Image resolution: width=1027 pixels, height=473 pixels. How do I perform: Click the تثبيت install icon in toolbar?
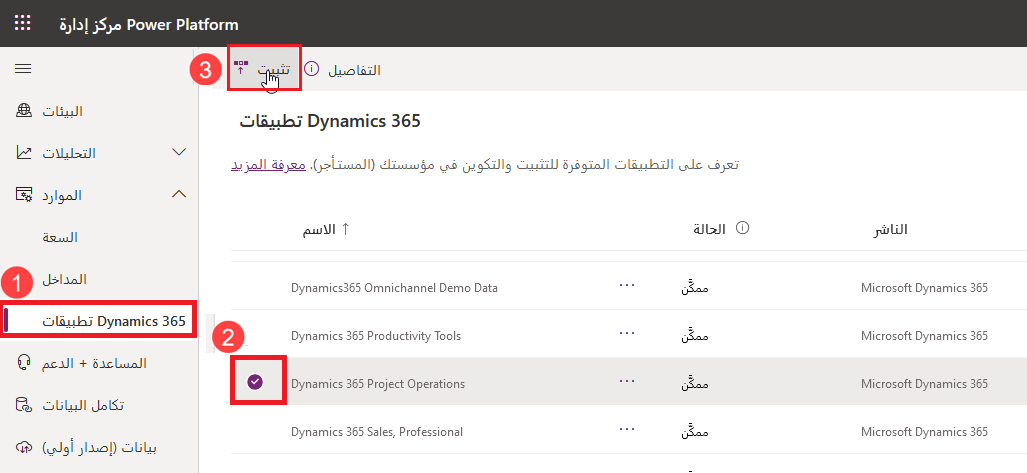click(241, 67)
